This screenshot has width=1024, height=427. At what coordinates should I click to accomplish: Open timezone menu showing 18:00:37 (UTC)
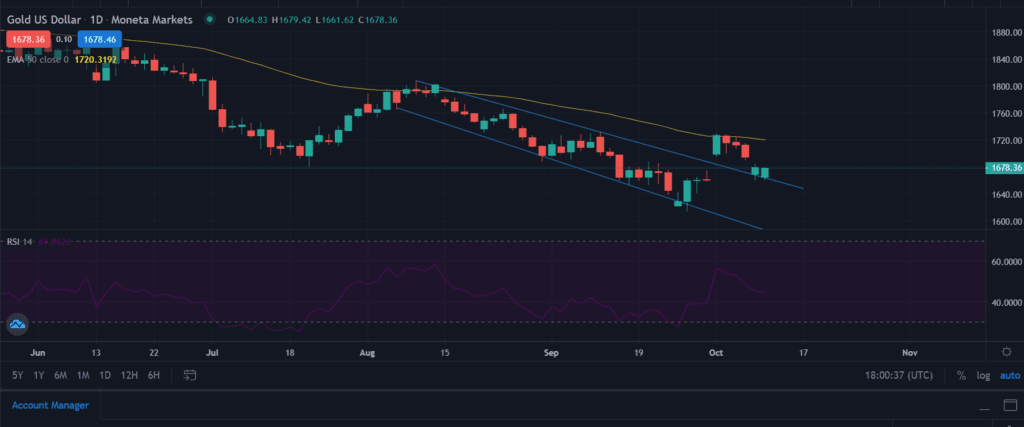[x=898, y=375]
